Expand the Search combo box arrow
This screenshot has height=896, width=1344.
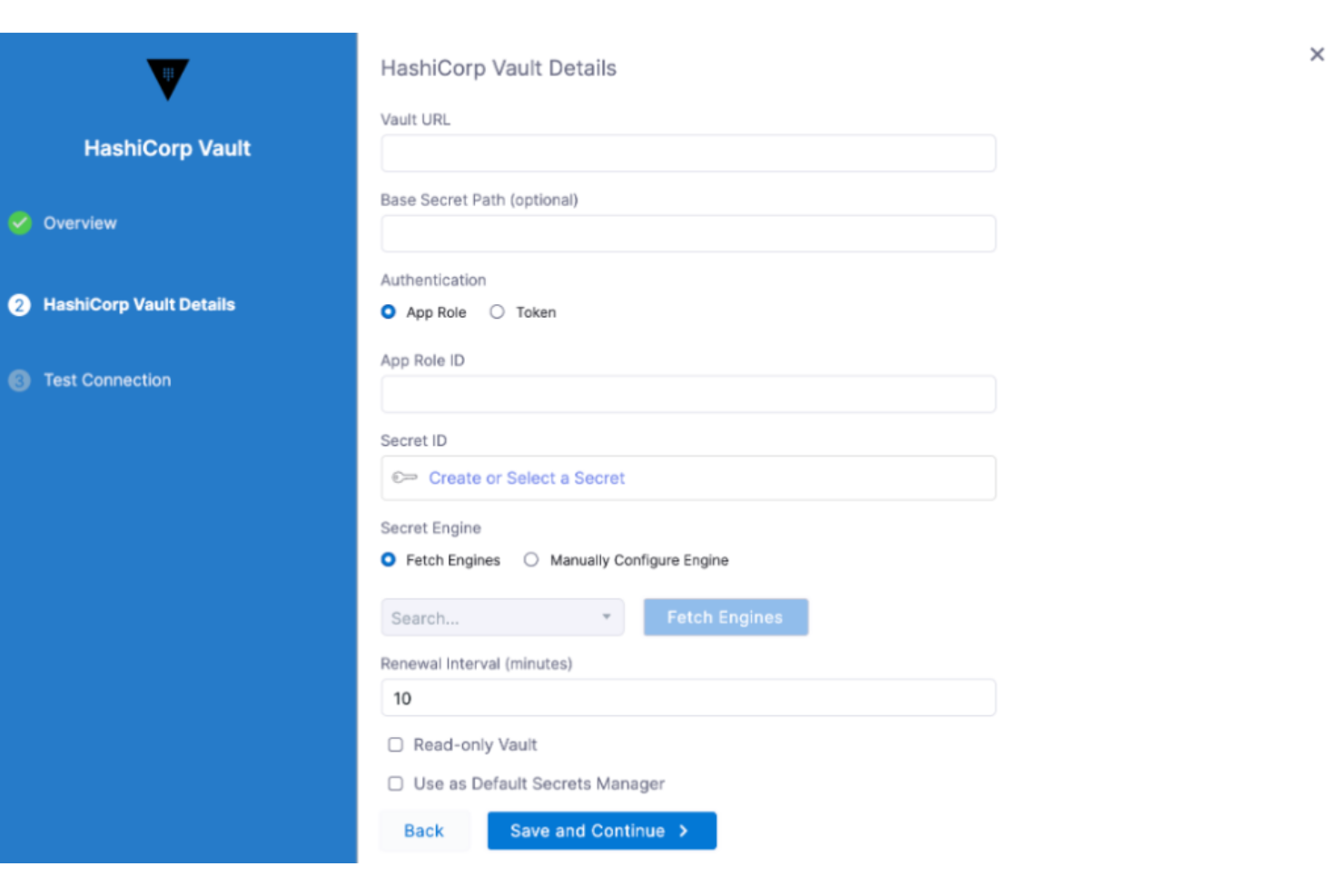click(x=607, y=617)
